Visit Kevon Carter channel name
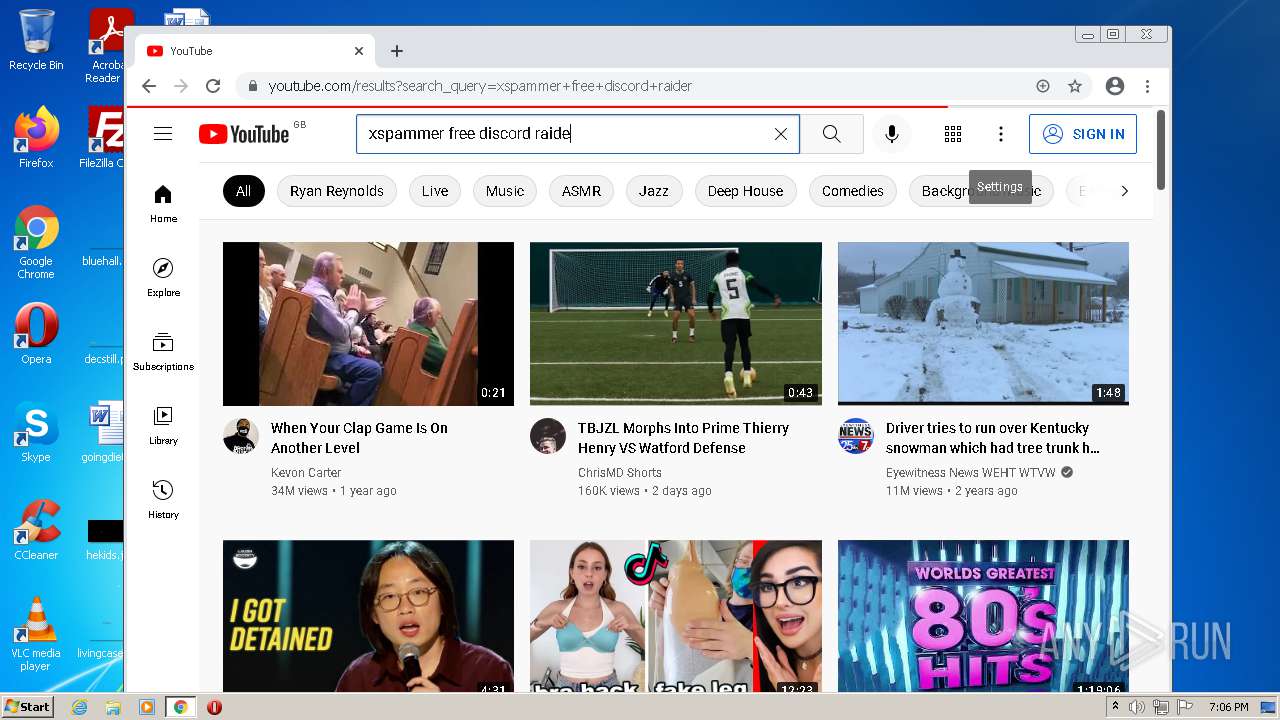The image size is (1280, 720). (x=306, y=473)
